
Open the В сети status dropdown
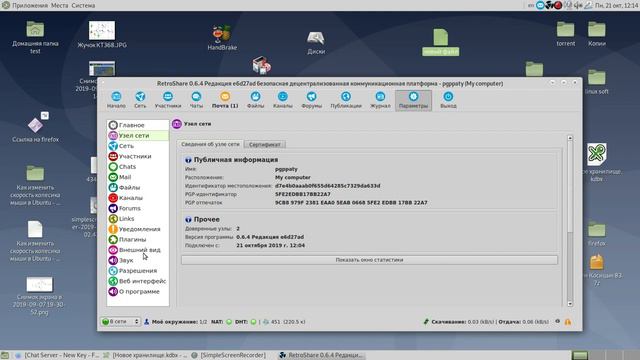(120, 322)
